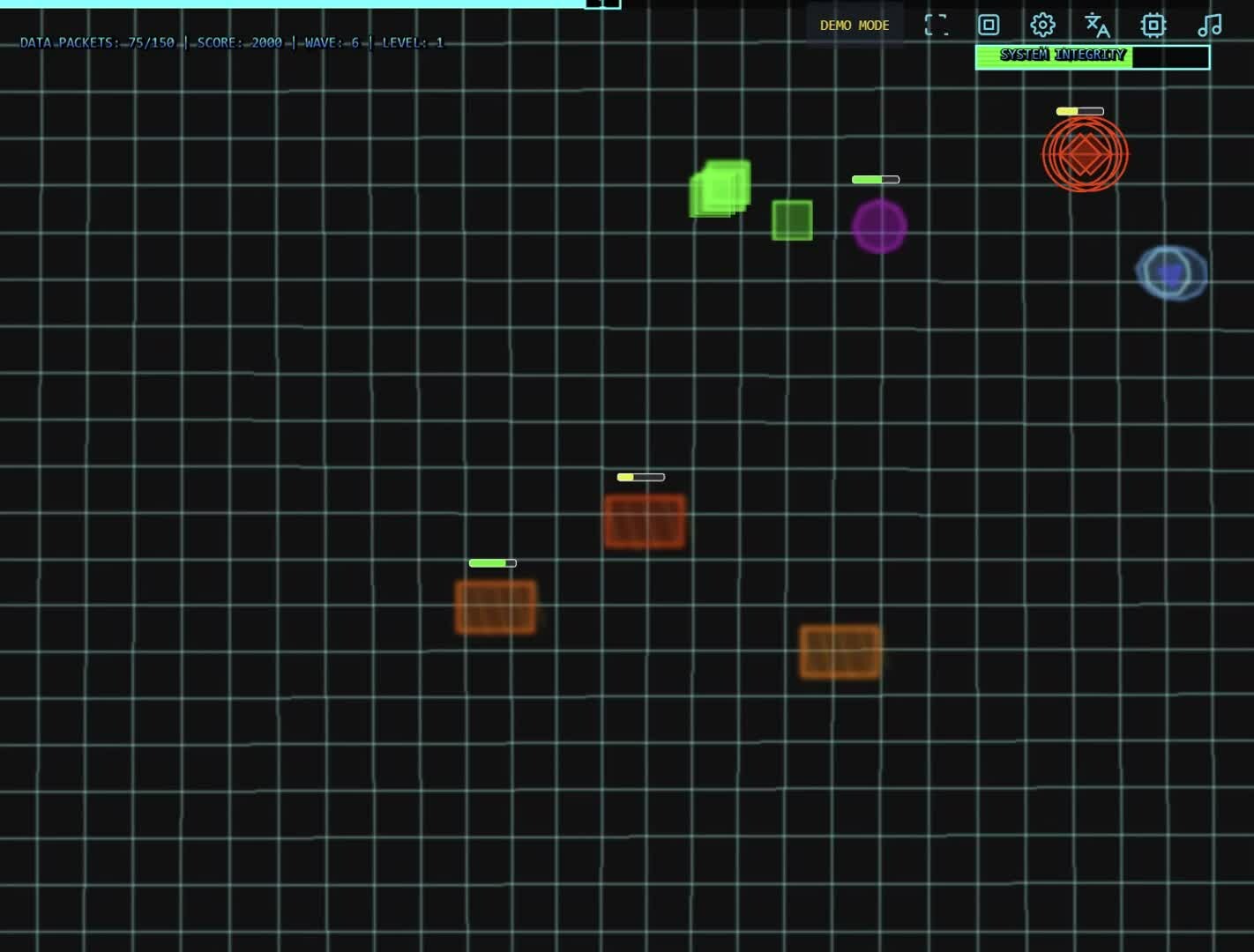Screen dimensions: 1254x952
Task: Click the blue glowing orb
Action: click(x=1171, y=273)
